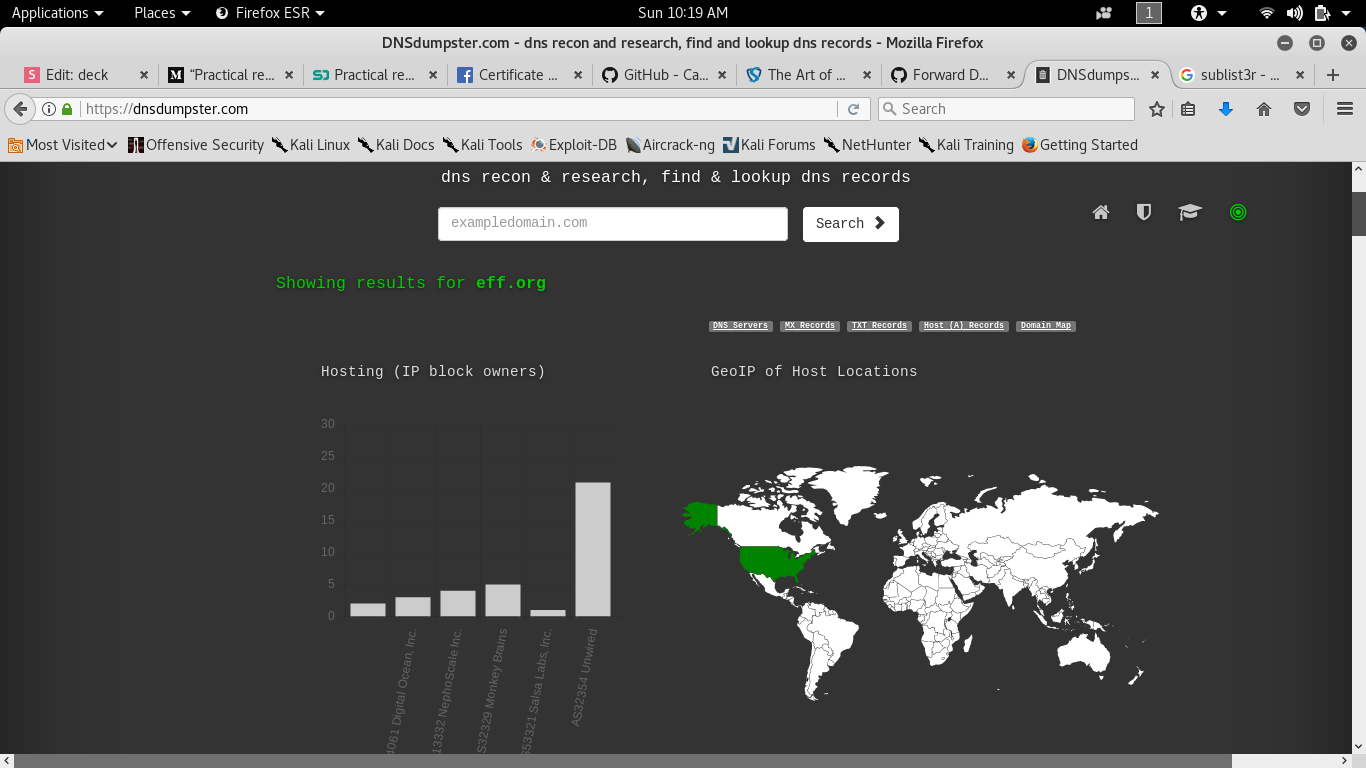Screen dimensions: 1366x768
Task: Open the NetHunter bookmark
Action: (x=867, y=145)
